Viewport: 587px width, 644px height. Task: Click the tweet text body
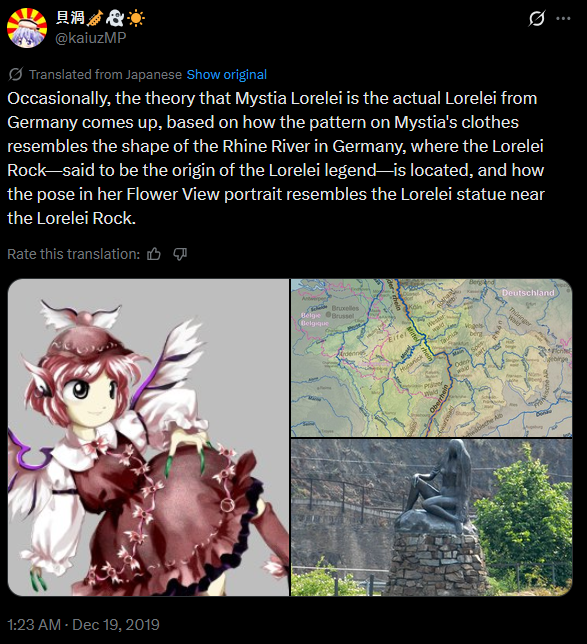click(x=276, y=158)
